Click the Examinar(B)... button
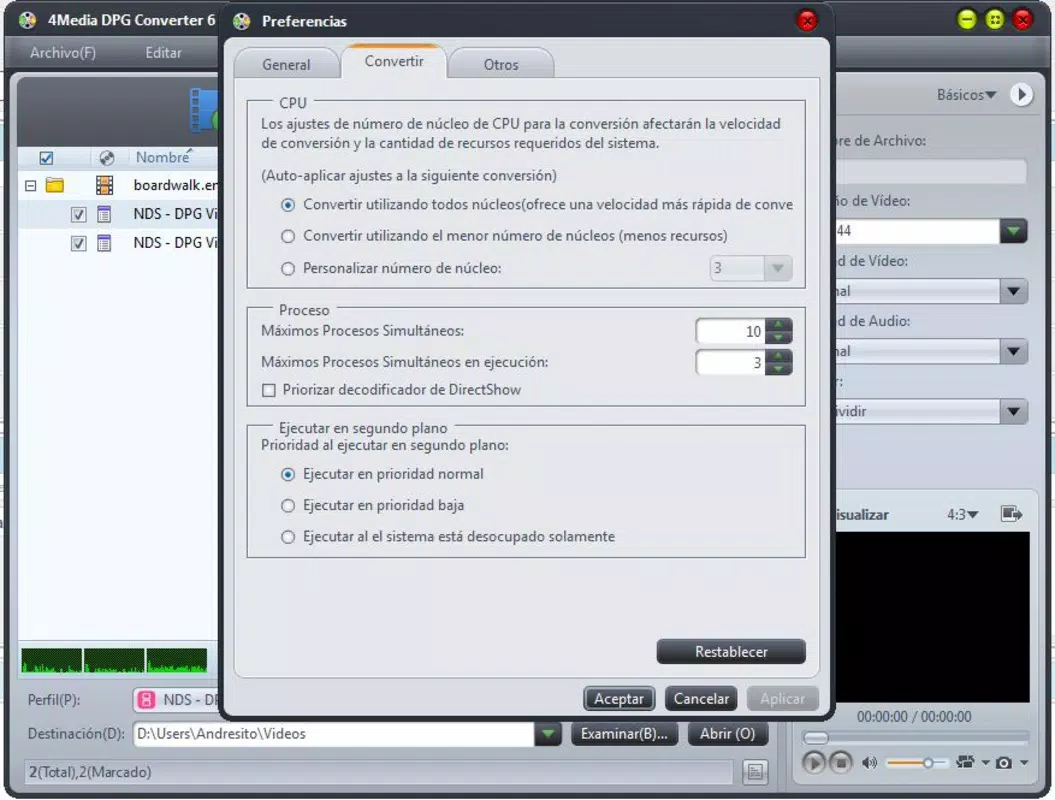Image resolution: width=1055 pixels, height=800 pixels. pos(624,734)
